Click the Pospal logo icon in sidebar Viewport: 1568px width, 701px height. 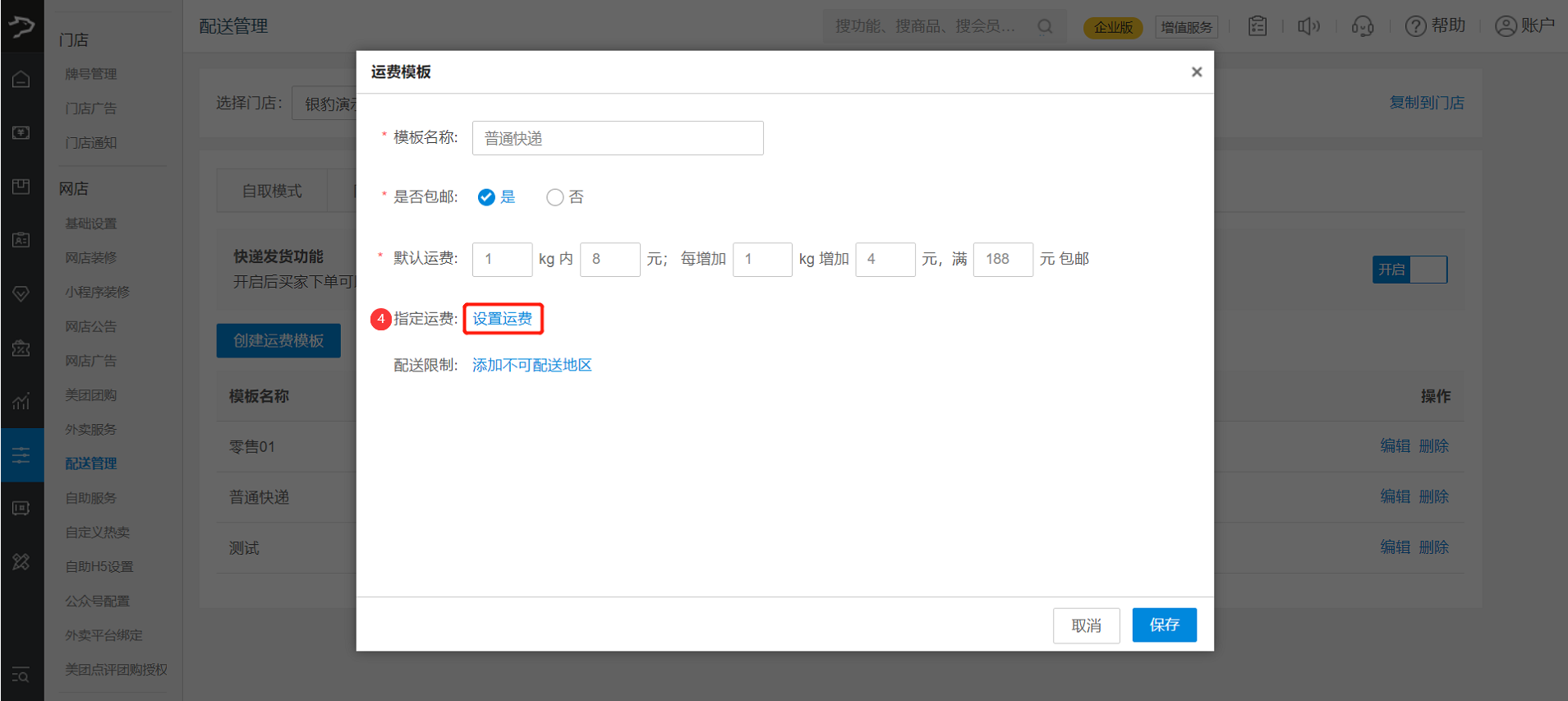point(21,26)
